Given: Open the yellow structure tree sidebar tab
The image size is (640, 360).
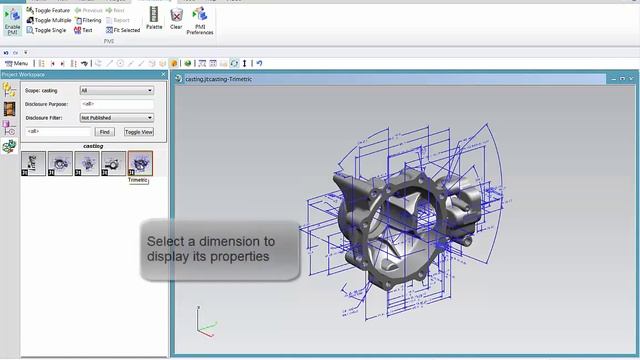Looking at the screenshot, I should coord(9,89).
